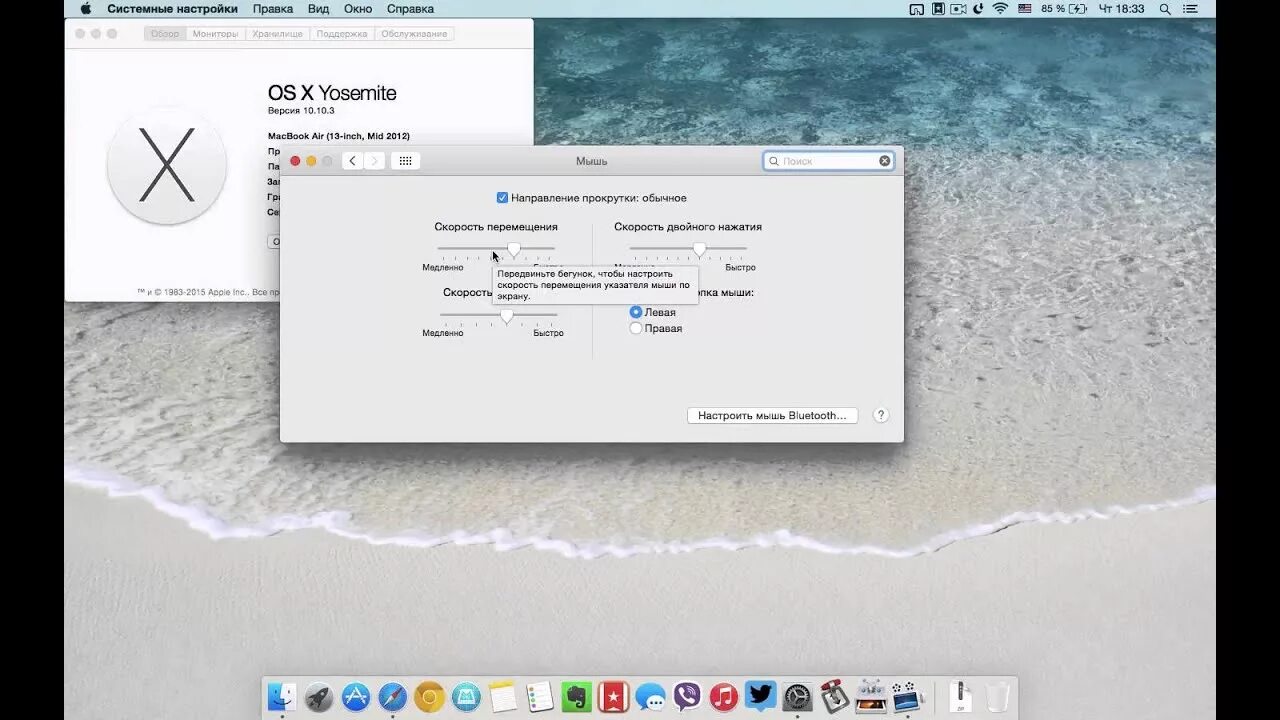The width and height of the screenshot is (1280, 720).
Task: Open Системные настройки menu
Action: tap(173, 9)
